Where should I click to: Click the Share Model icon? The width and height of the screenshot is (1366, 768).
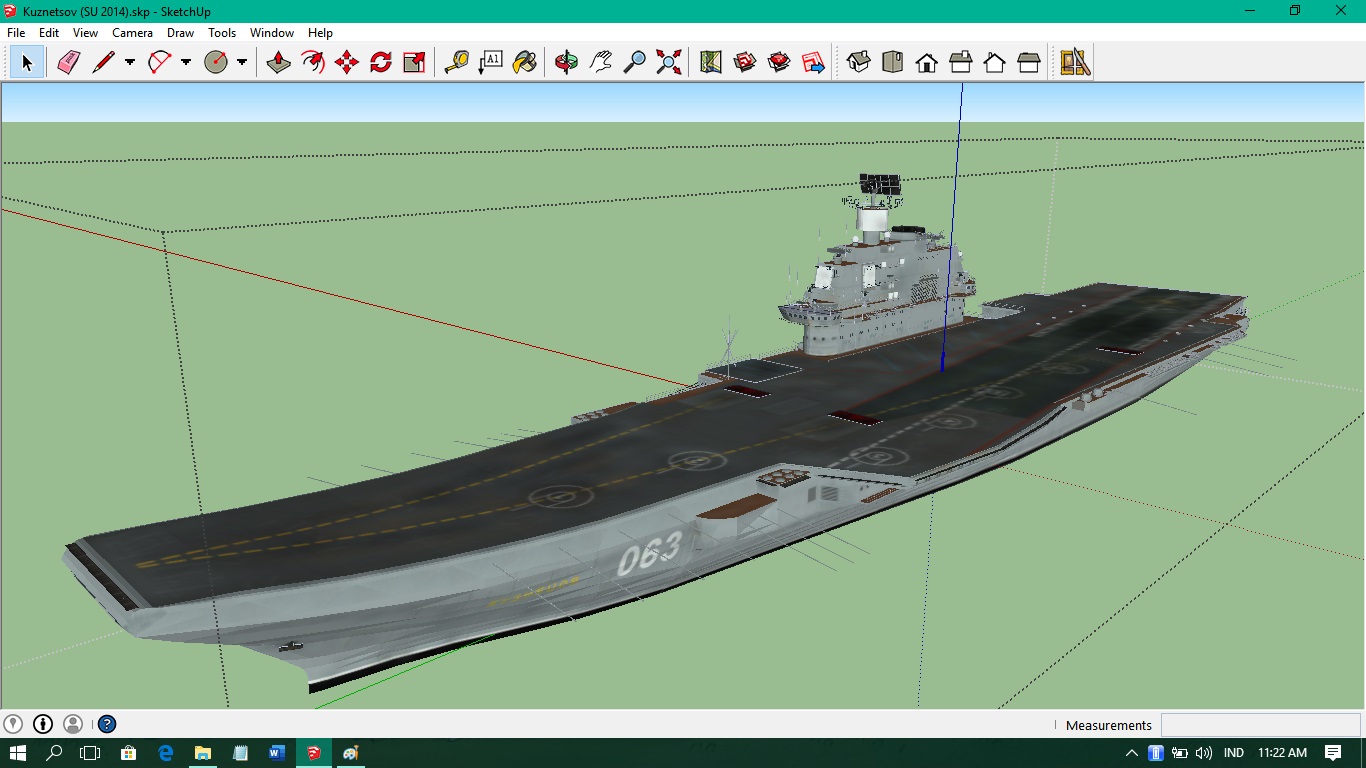point(779,62)
